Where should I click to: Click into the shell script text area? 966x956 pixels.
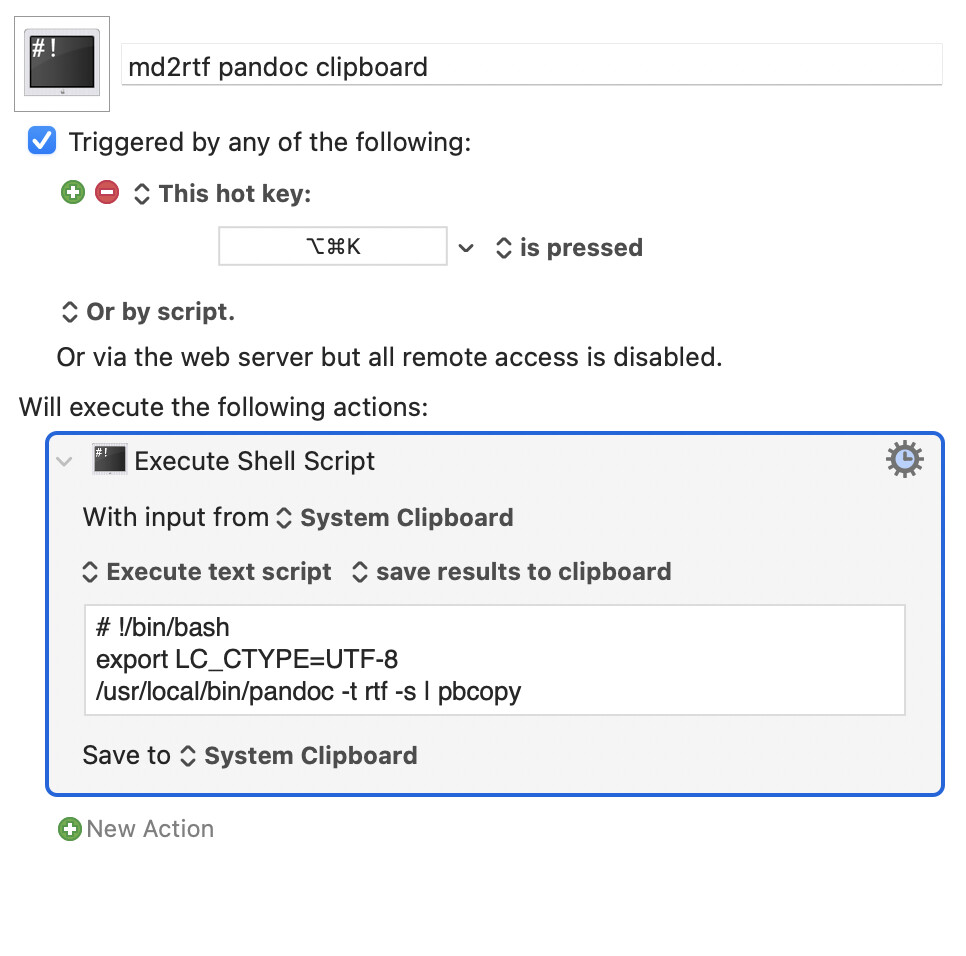(495, 660)
